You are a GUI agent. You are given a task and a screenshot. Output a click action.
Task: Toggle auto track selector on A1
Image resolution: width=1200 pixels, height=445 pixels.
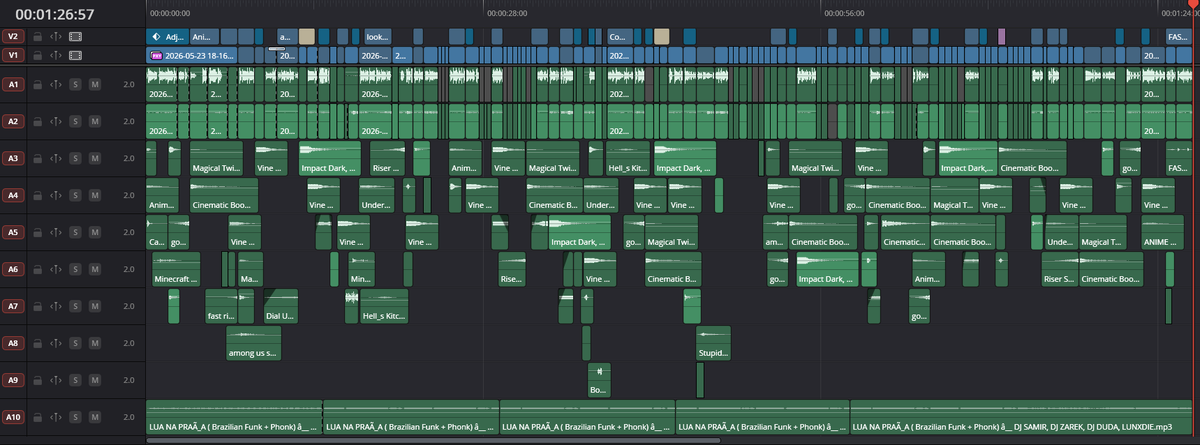[x=56, y=85]
